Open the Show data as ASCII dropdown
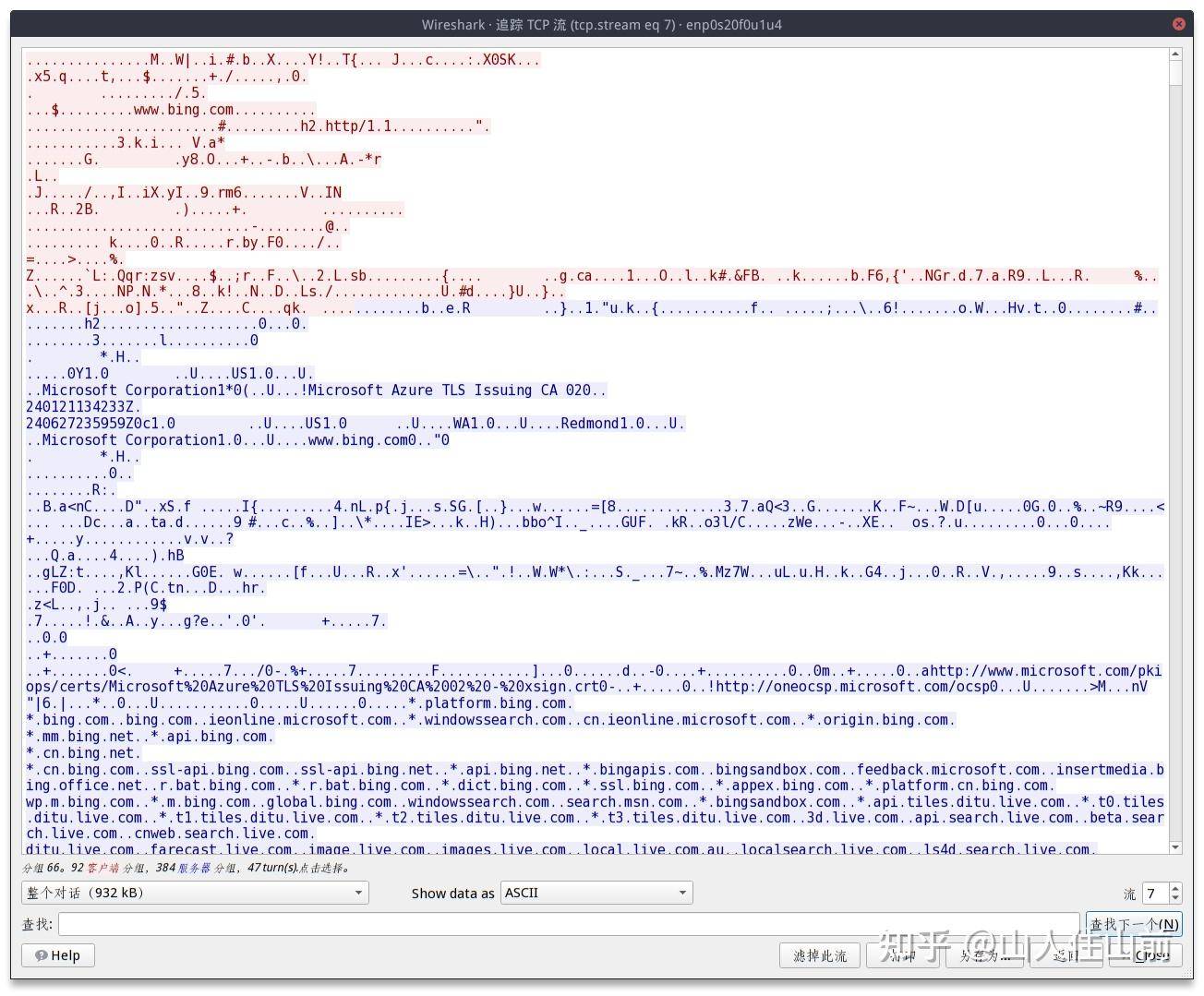 click(596, 893)
